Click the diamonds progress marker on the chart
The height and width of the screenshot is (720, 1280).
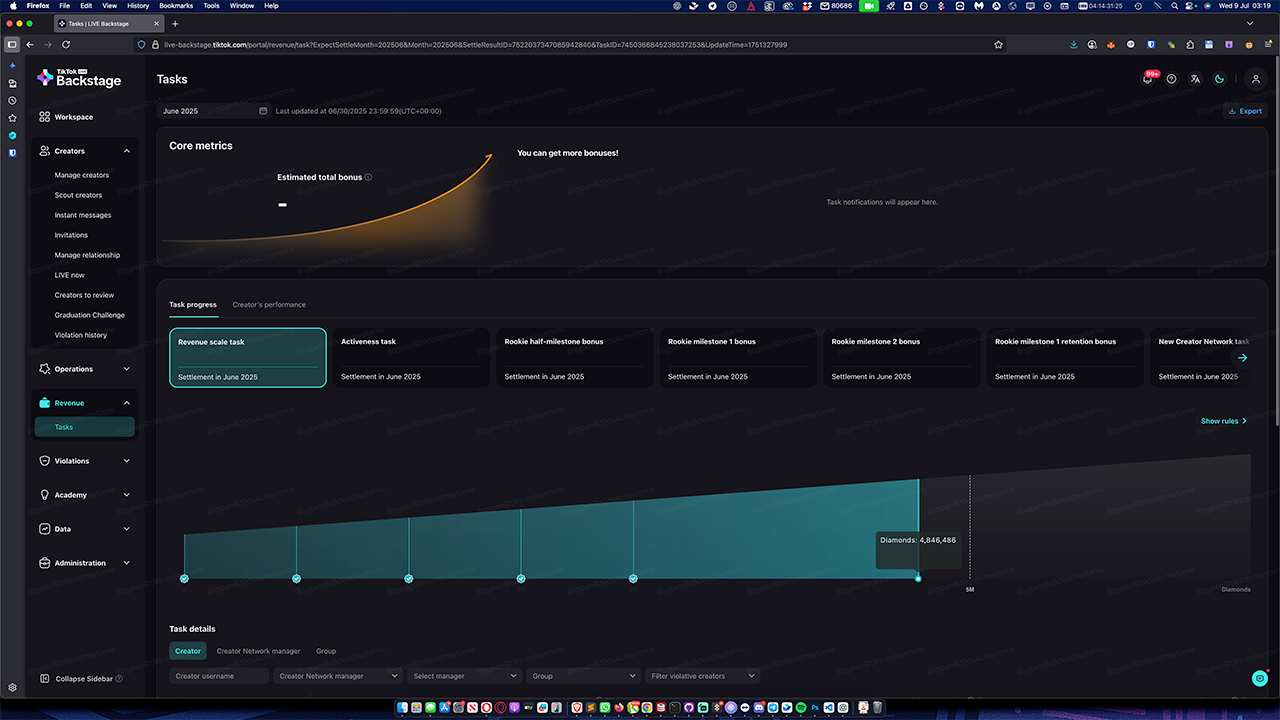tap(918, 578)
